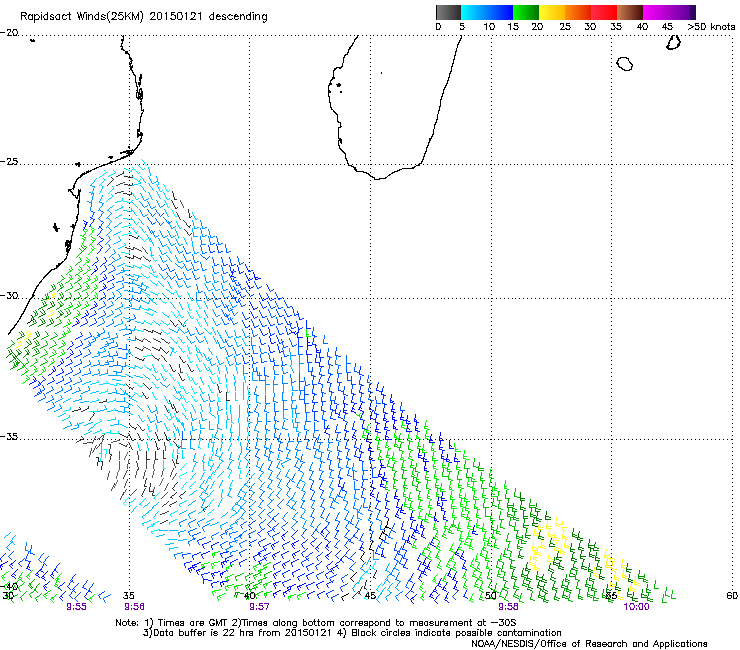
Task: Click the 'Data buffer is 22 hrs' note line
Action: pos(352,633)
